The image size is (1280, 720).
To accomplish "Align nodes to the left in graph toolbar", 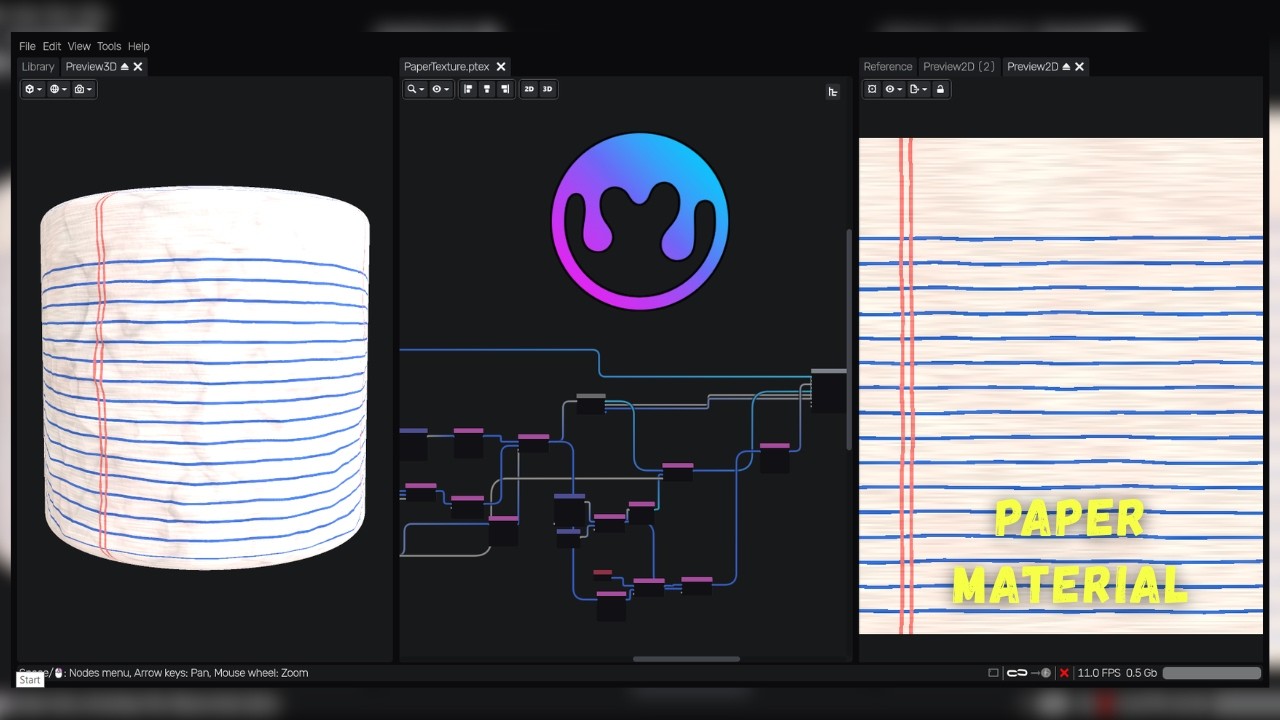I will tap(468, 89).
